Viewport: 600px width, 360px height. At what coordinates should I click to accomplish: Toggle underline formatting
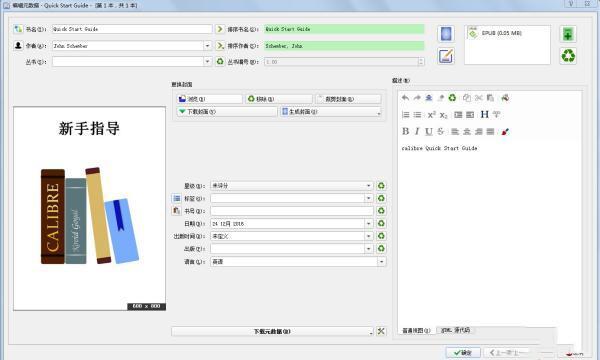point(429,132)
